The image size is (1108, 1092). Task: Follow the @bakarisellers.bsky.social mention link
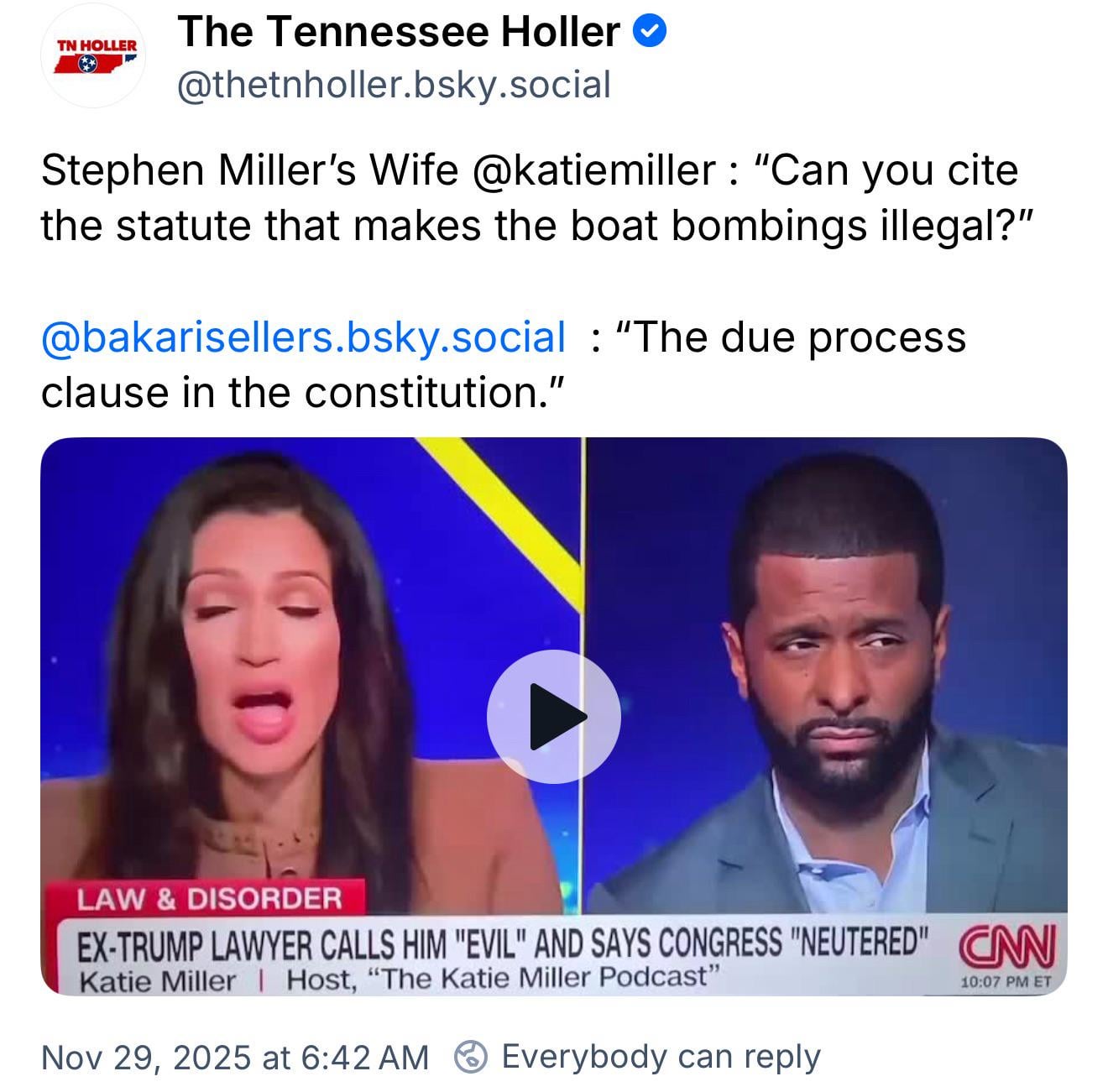pyautogui.click(x=303, y=337)
